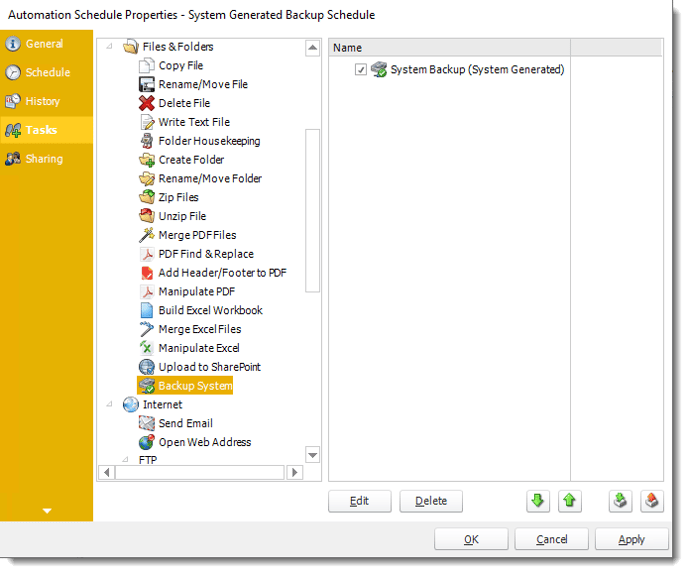
Task: Click the red X Delete File icon
Action: [x=147, y=103]
